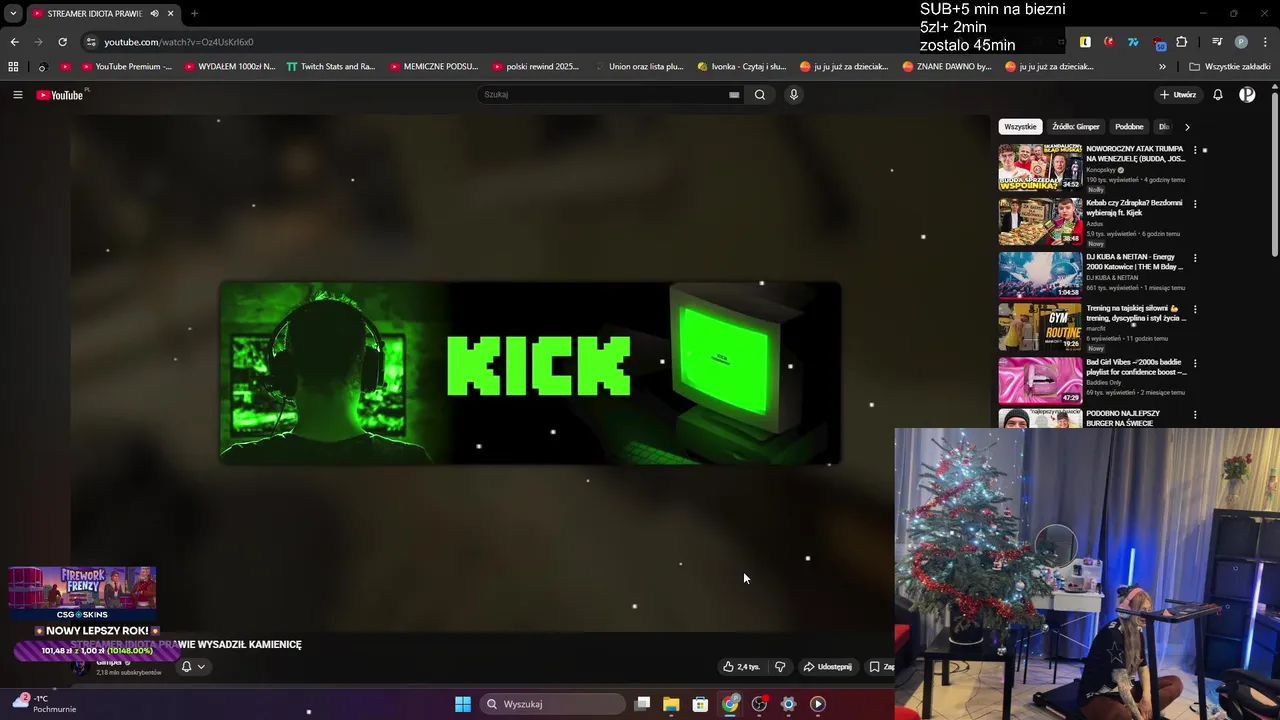Click the Udostępnij share button

pos(827,667)
